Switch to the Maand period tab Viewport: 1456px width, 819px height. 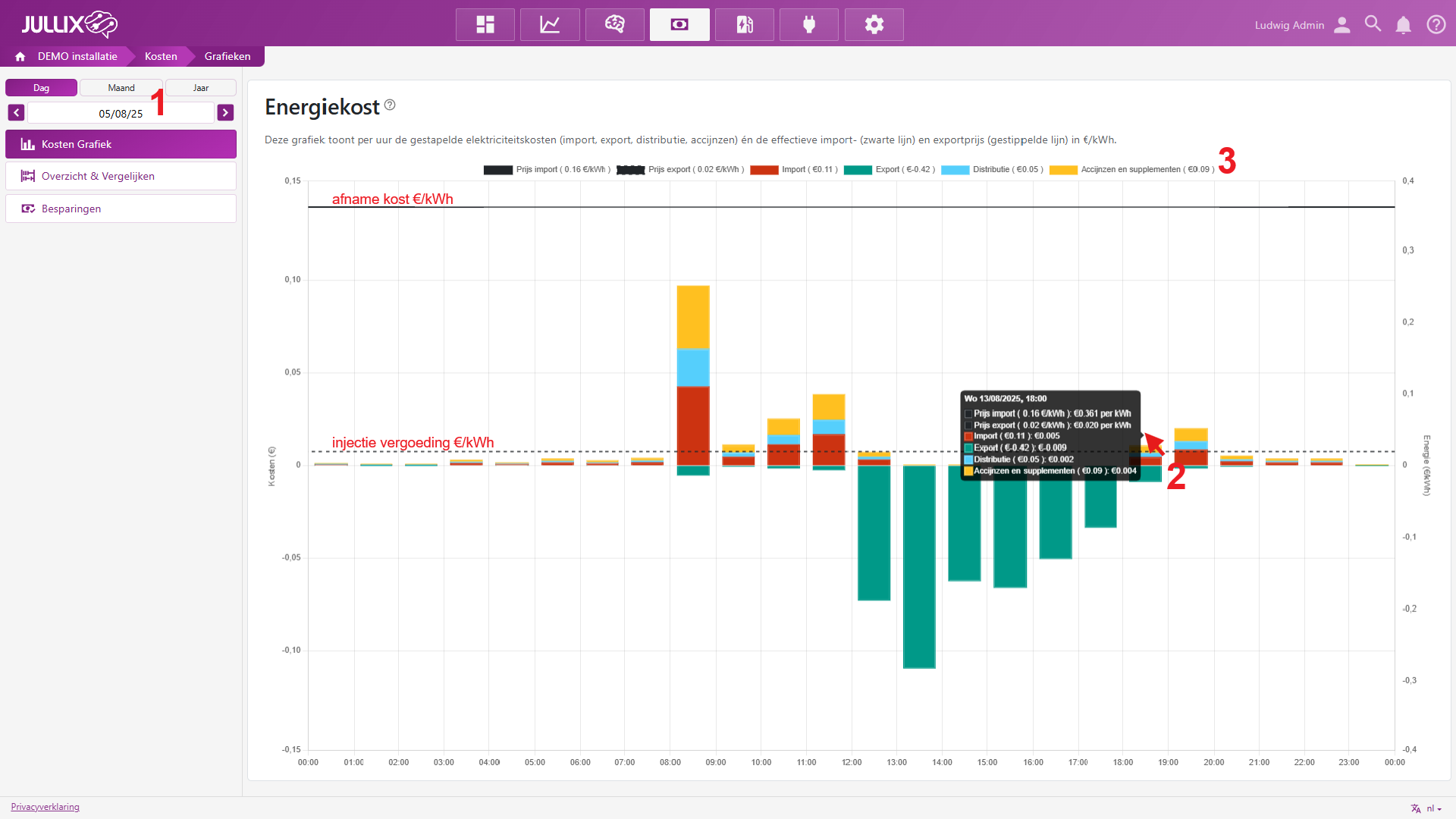tap(121, 88)
